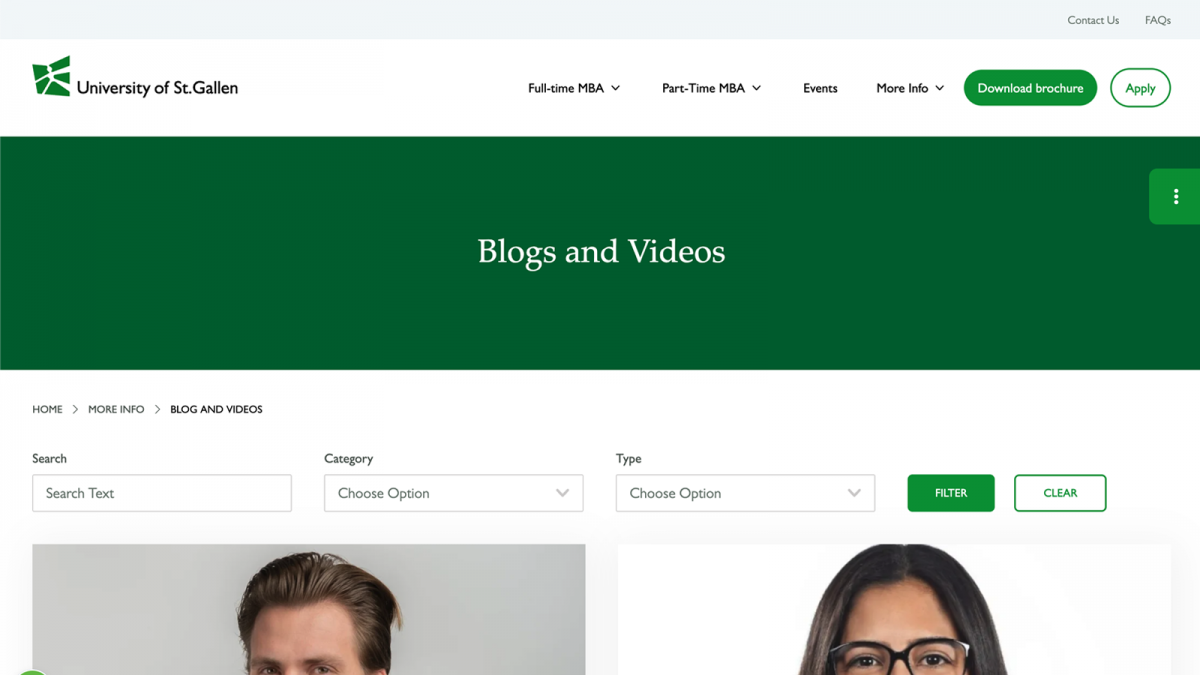The image size is (1200, 675).
Task: Go to the Events page
Action: pos(820,88)
